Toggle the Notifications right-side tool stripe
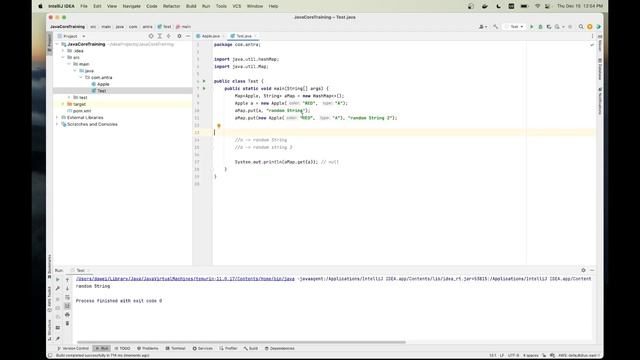 tap(600, 101)
